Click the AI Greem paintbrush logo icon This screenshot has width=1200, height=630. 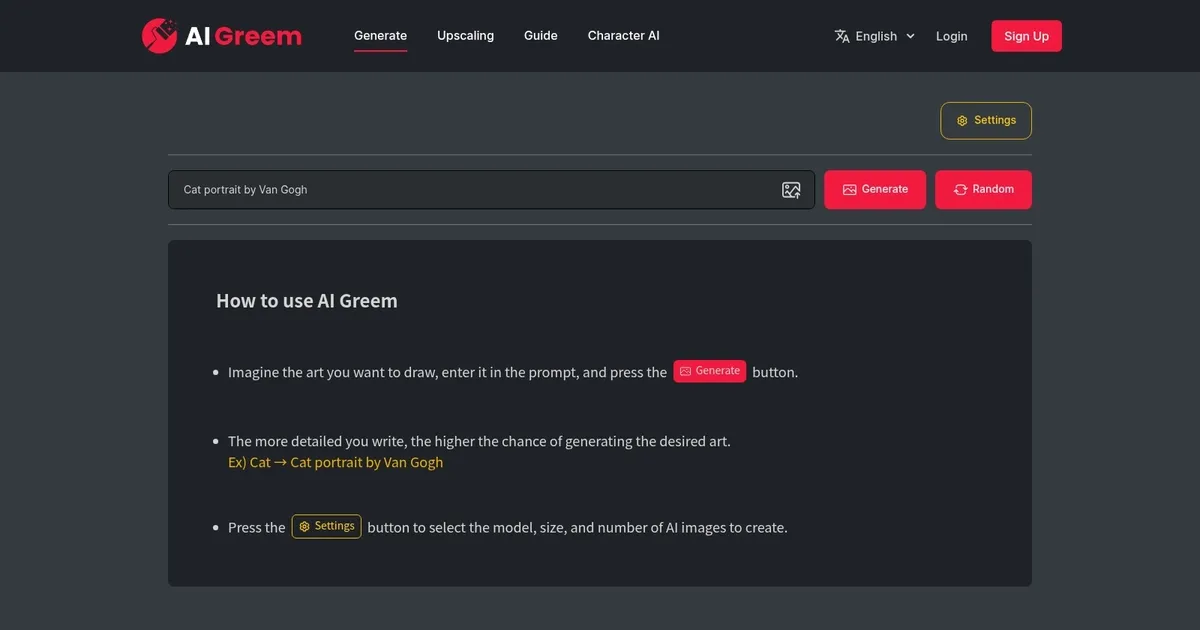click(159, 36)
